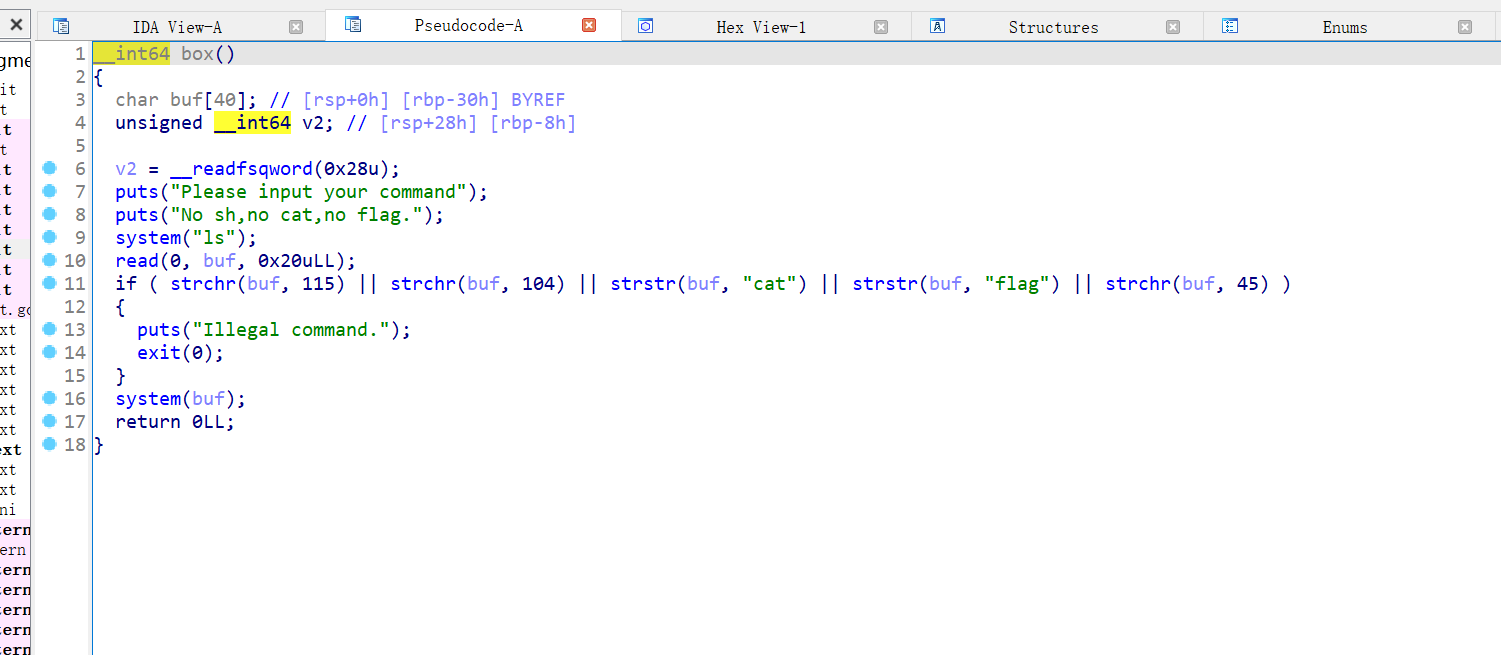The height and width of the screenshot is (655, 1501).
Task: Click the Pseudocode-A tab icon
Action: tap(353, 25)
